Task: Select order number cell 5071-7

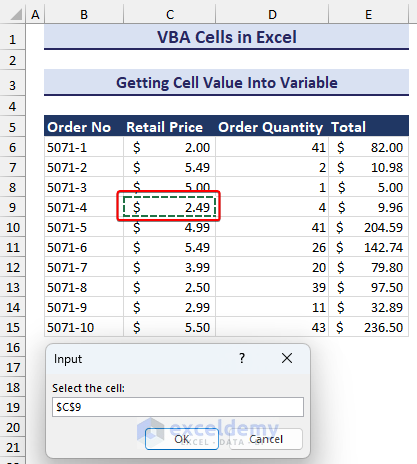Action: click(84, 267)
